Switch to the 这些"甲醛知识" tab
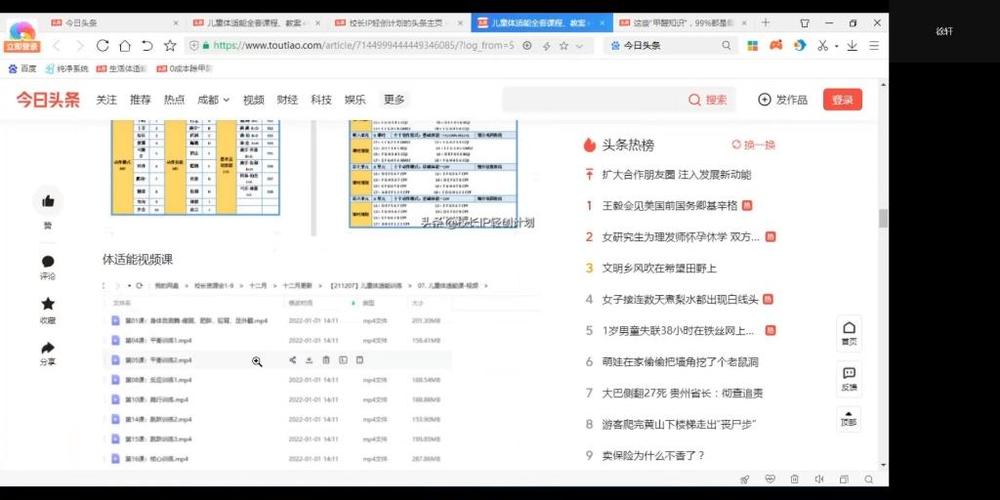 click(684, 23)
